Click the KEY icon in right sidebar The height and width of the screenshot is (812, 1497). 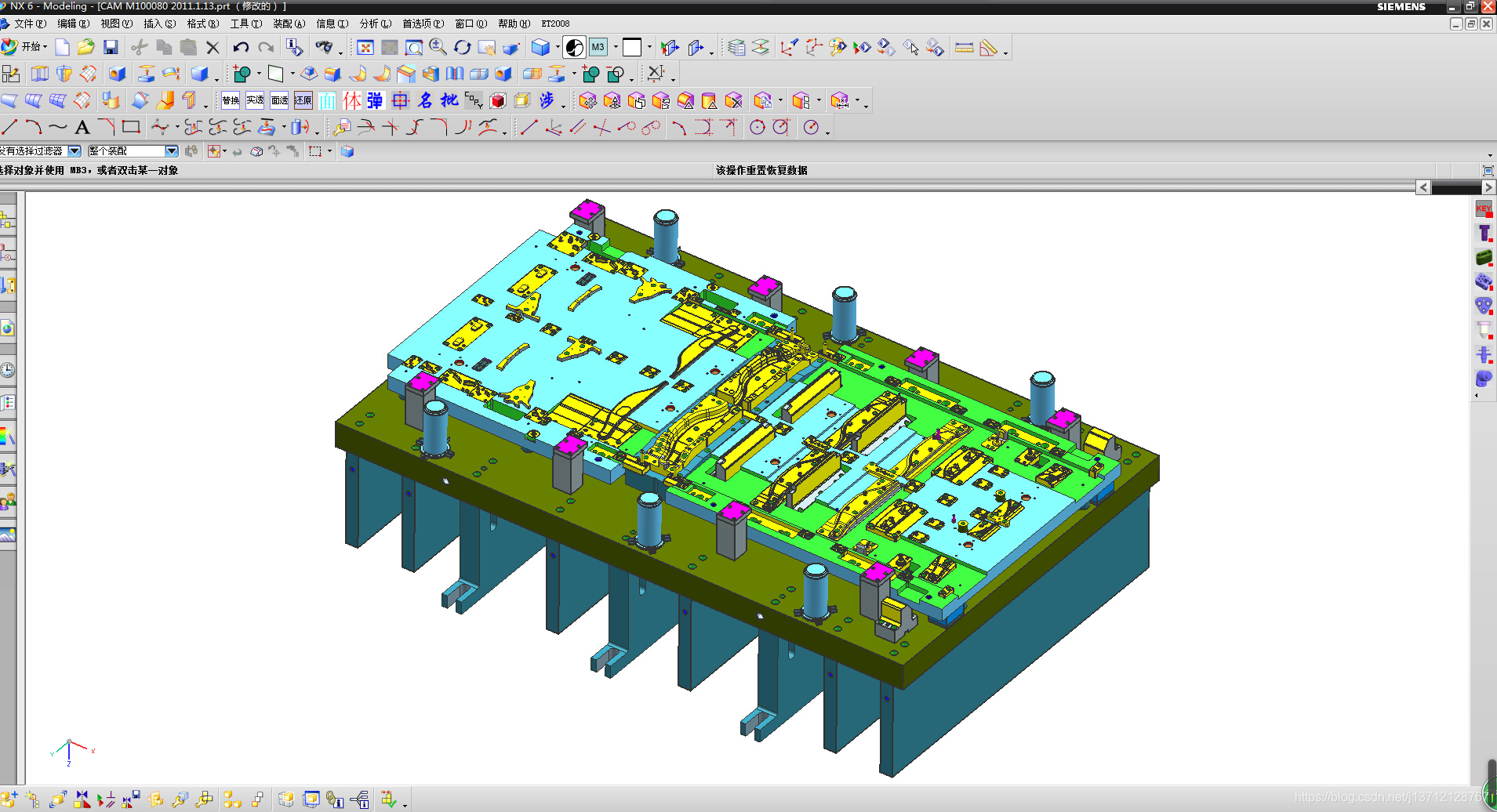[1484, 209]
